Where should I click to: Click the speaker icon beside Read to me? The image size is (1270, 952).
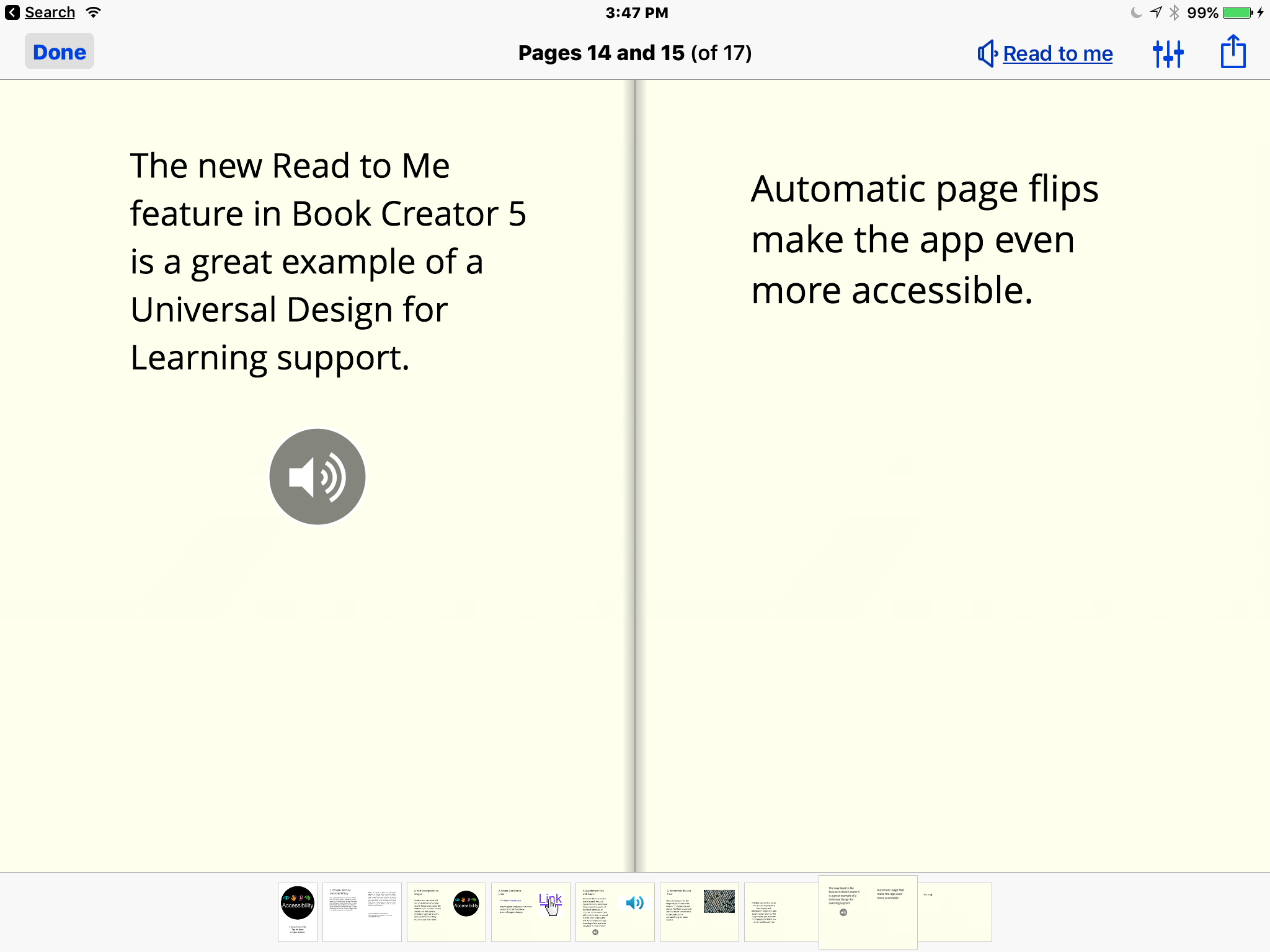click(987, 53)
